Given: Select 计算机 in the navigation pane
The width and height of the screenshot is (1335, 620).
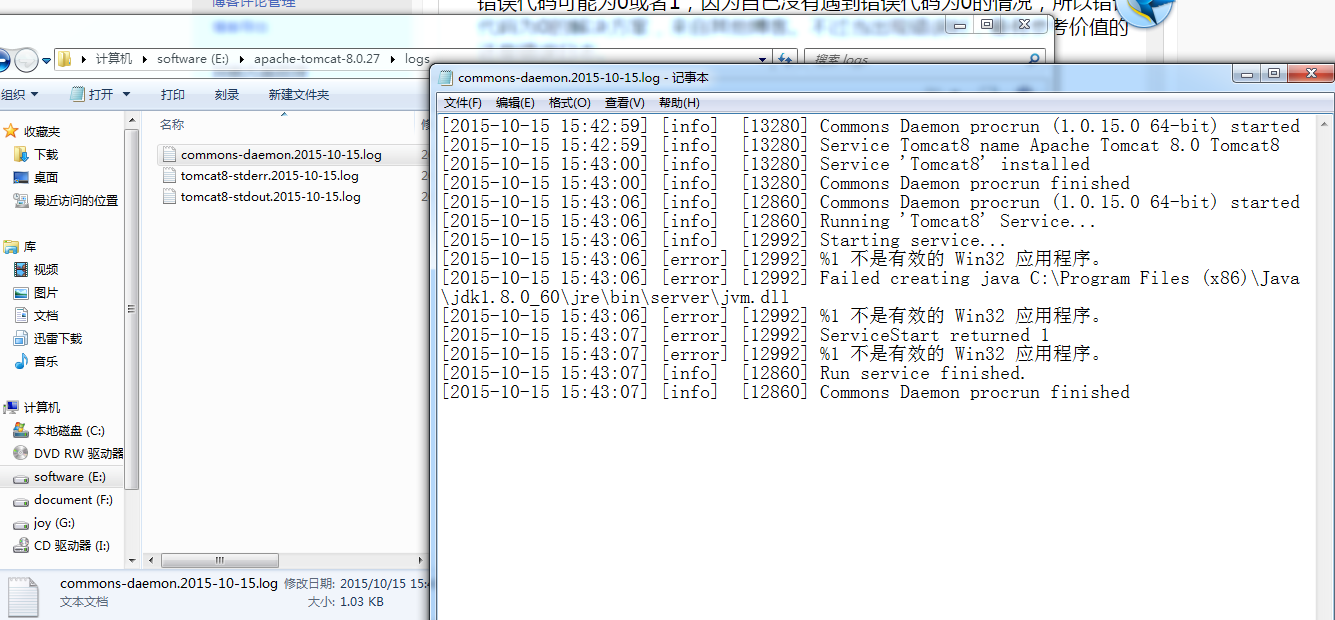Looking at the screenshot, I should click(x=42, y=408).
